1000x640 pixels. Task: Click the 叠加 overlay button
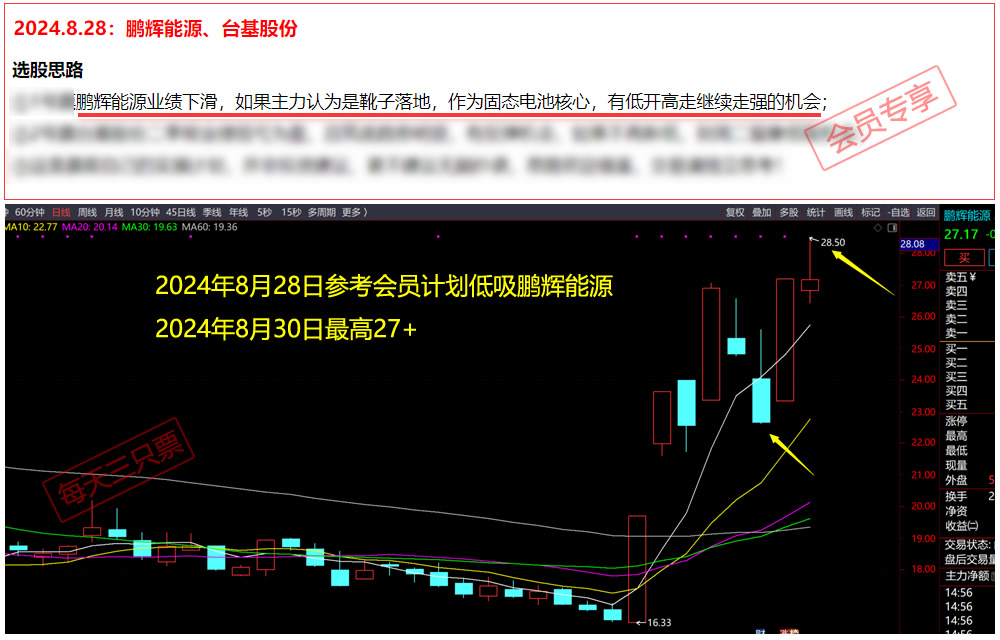[x=761, y=212]
